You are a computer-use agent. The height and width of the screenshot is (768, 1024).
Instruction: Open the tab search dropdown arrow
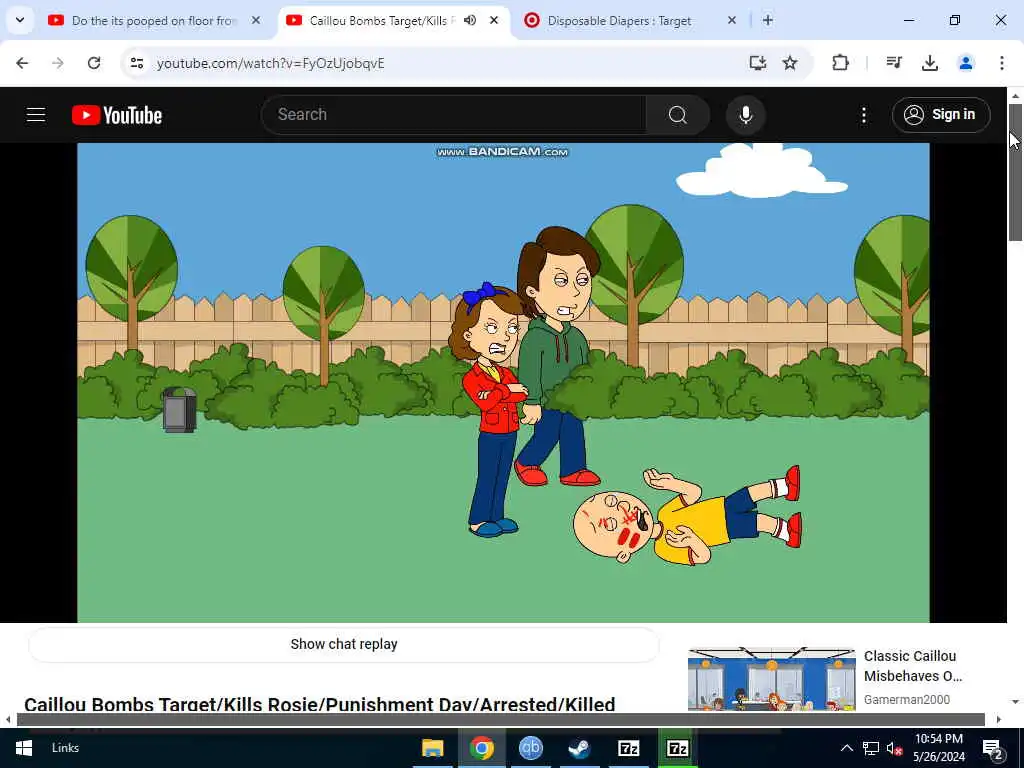click(20, 20)
